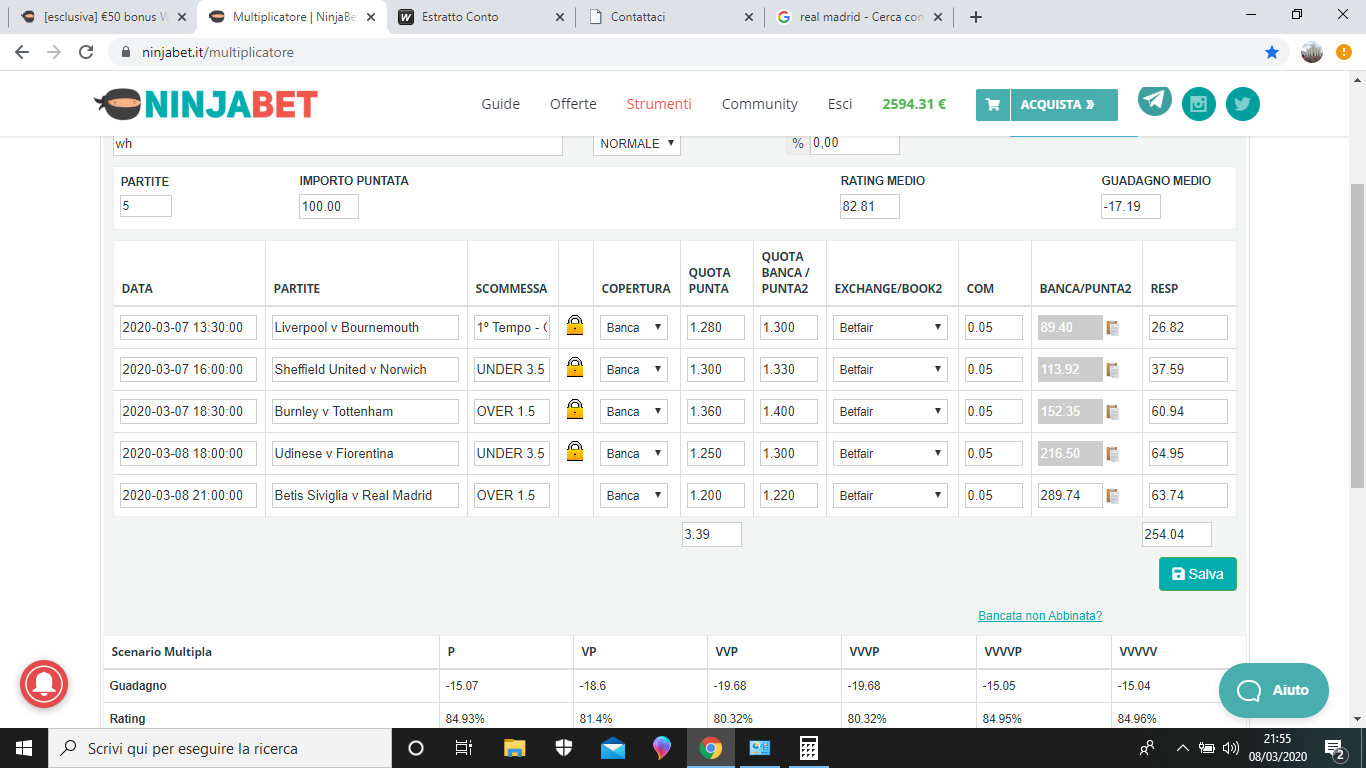
Task: Click the 2594.31 € balance
Action: [914, 104]
